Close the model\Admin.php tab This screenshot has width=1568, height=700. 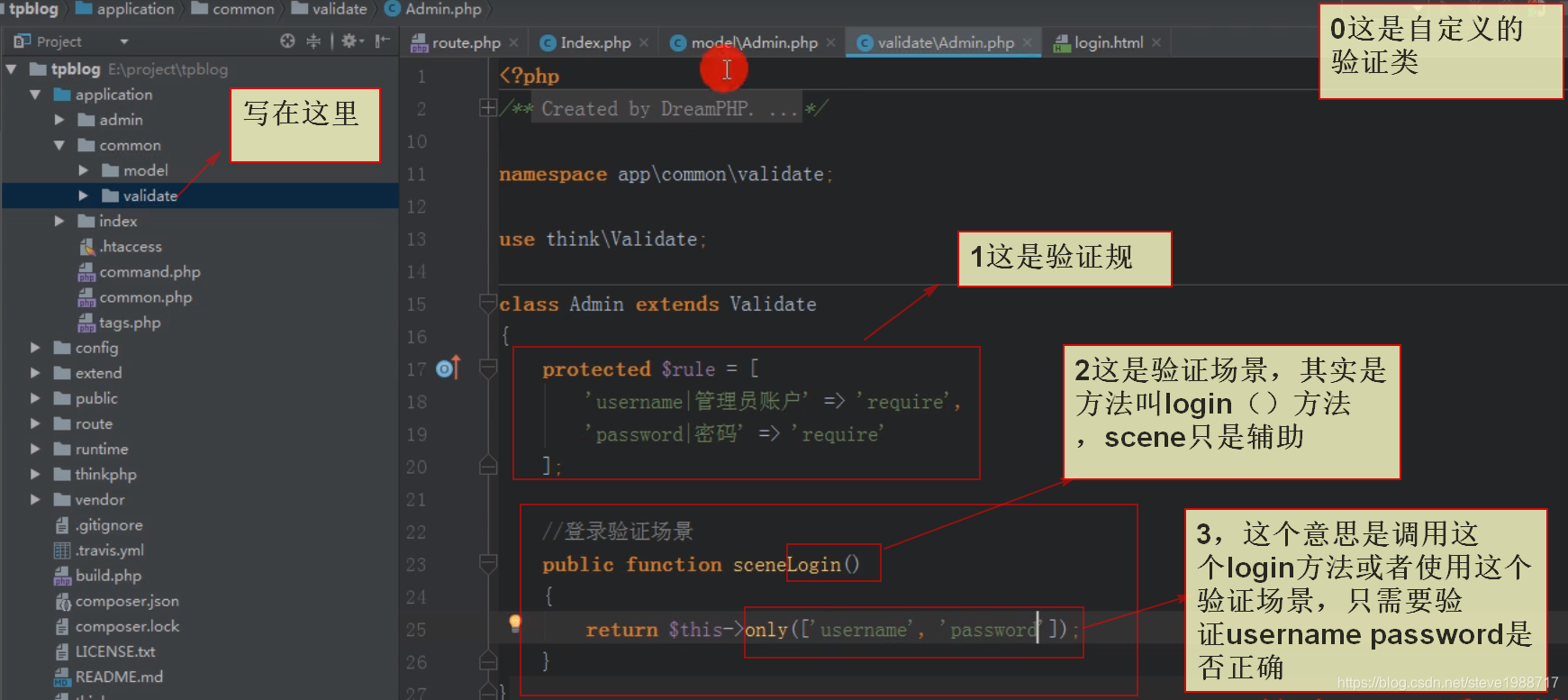tap(830, 42)
